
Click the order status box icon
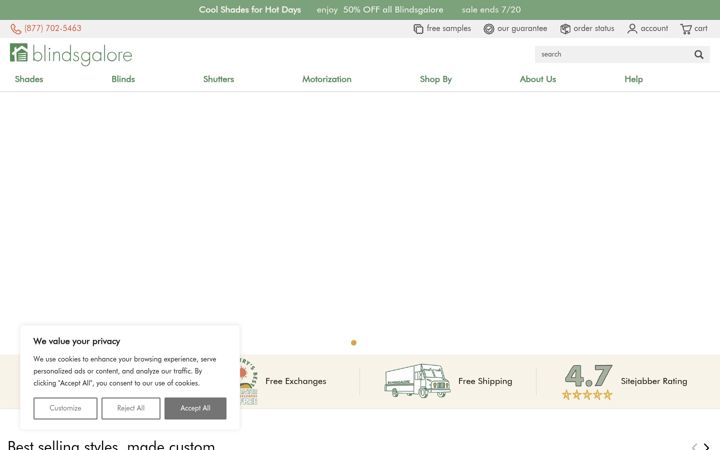click(565, 29)
